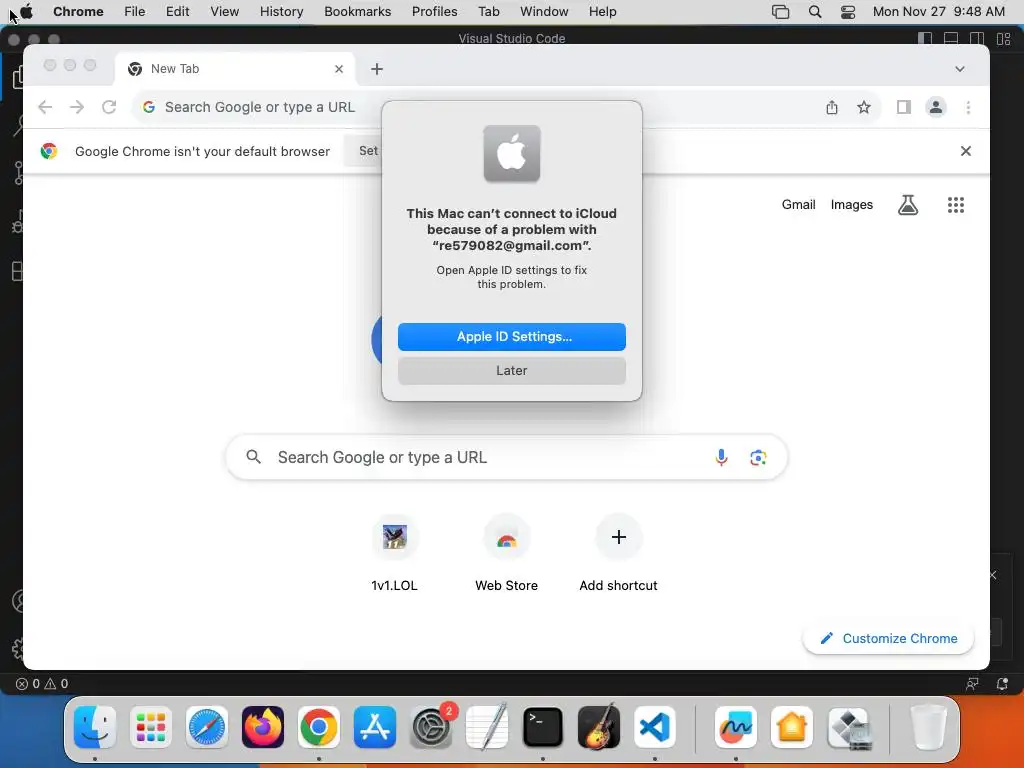Click the Chrome icon in the Dock
The image size is (1024, 768).
[319, 728]
